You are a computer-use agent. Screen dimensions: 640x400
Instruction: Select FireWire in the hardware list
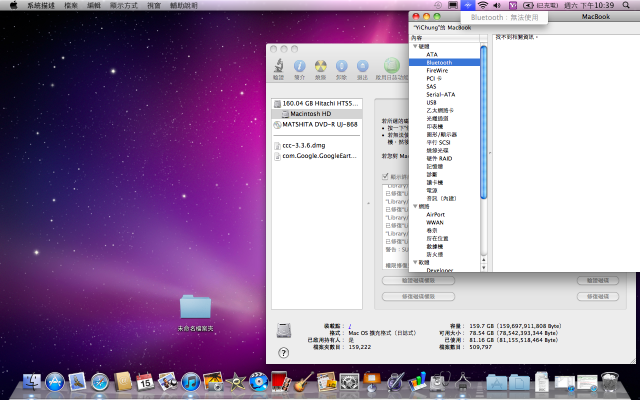(x=437, y=70)
